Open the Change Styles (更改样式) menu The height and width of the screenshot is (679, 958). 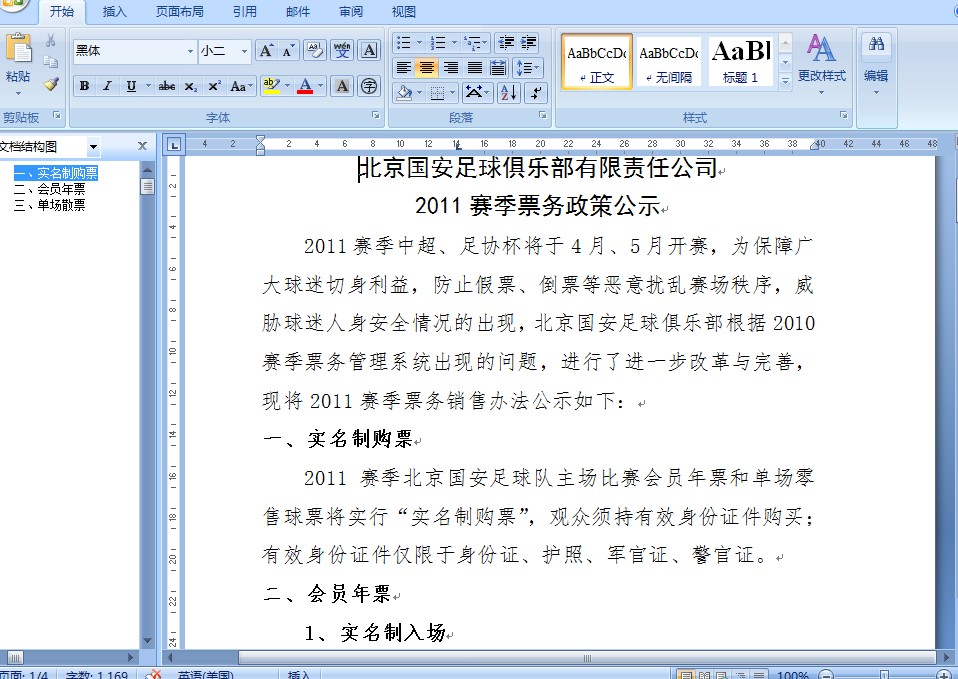[x=821, y=64]
